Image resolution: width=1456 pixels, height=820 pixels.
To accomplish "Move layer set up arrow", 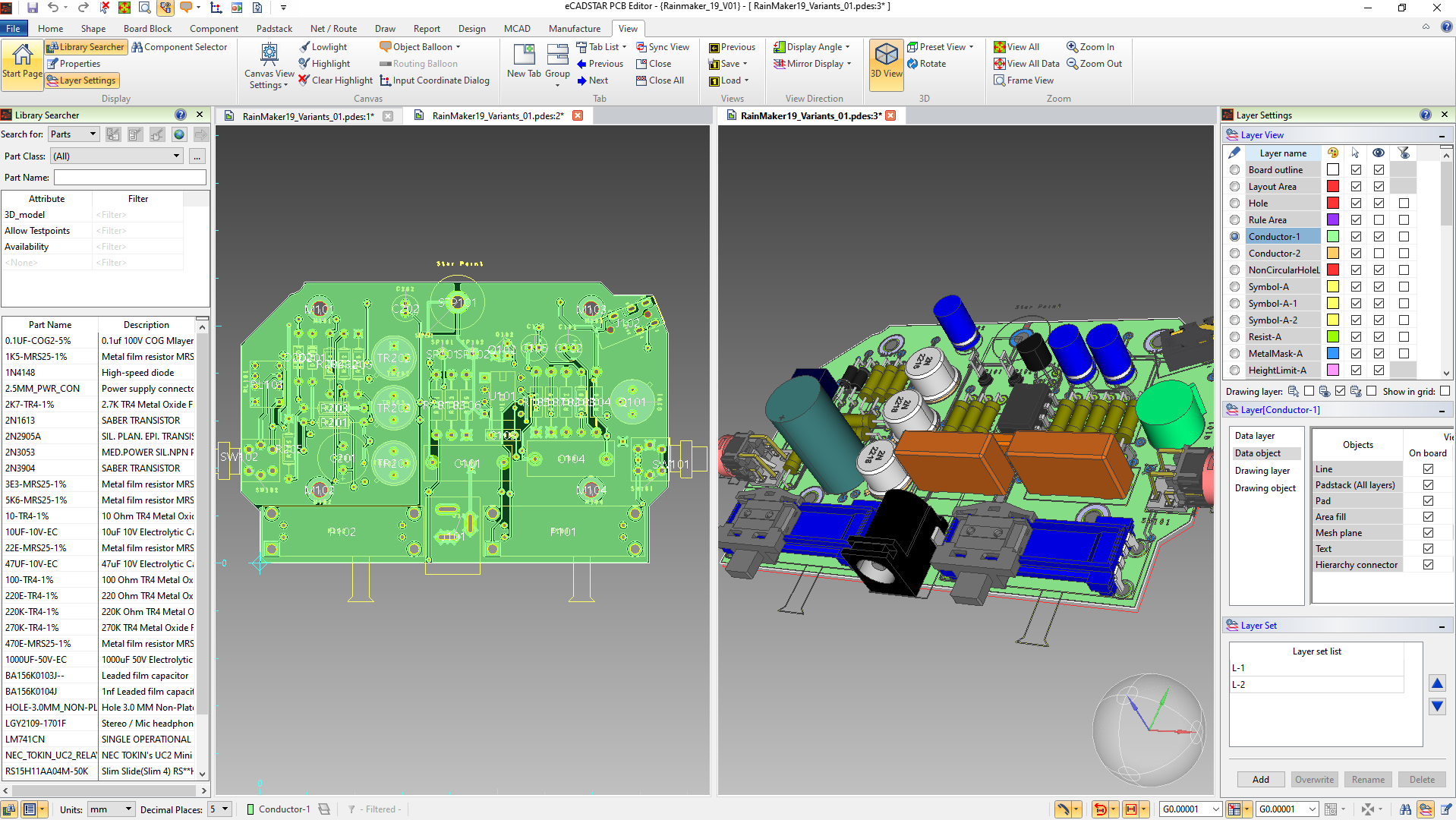I will pos(1437,683).
